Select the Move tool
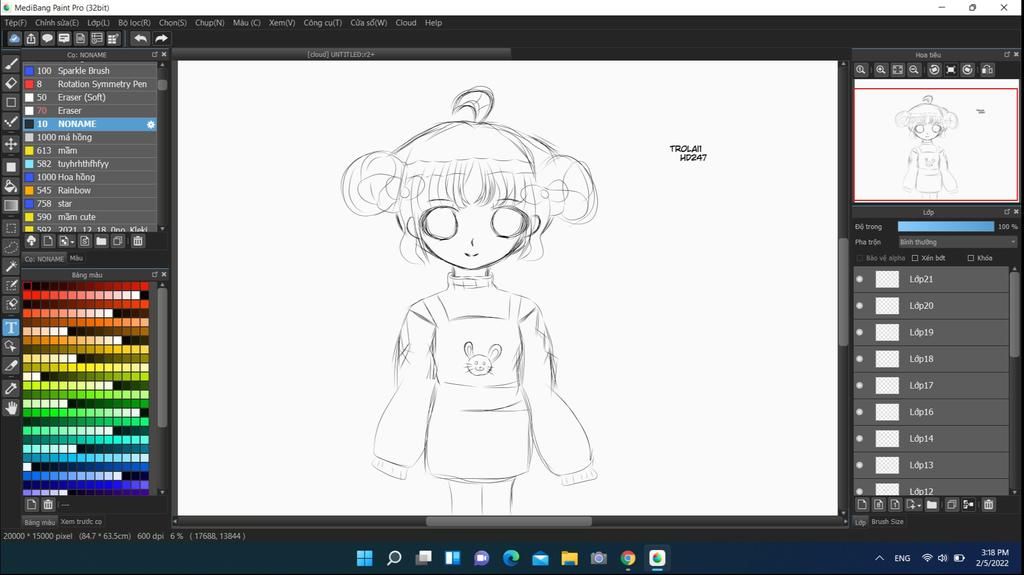Image resolution: width=1024 pixels, height=575 pixels. coord(11,144)
